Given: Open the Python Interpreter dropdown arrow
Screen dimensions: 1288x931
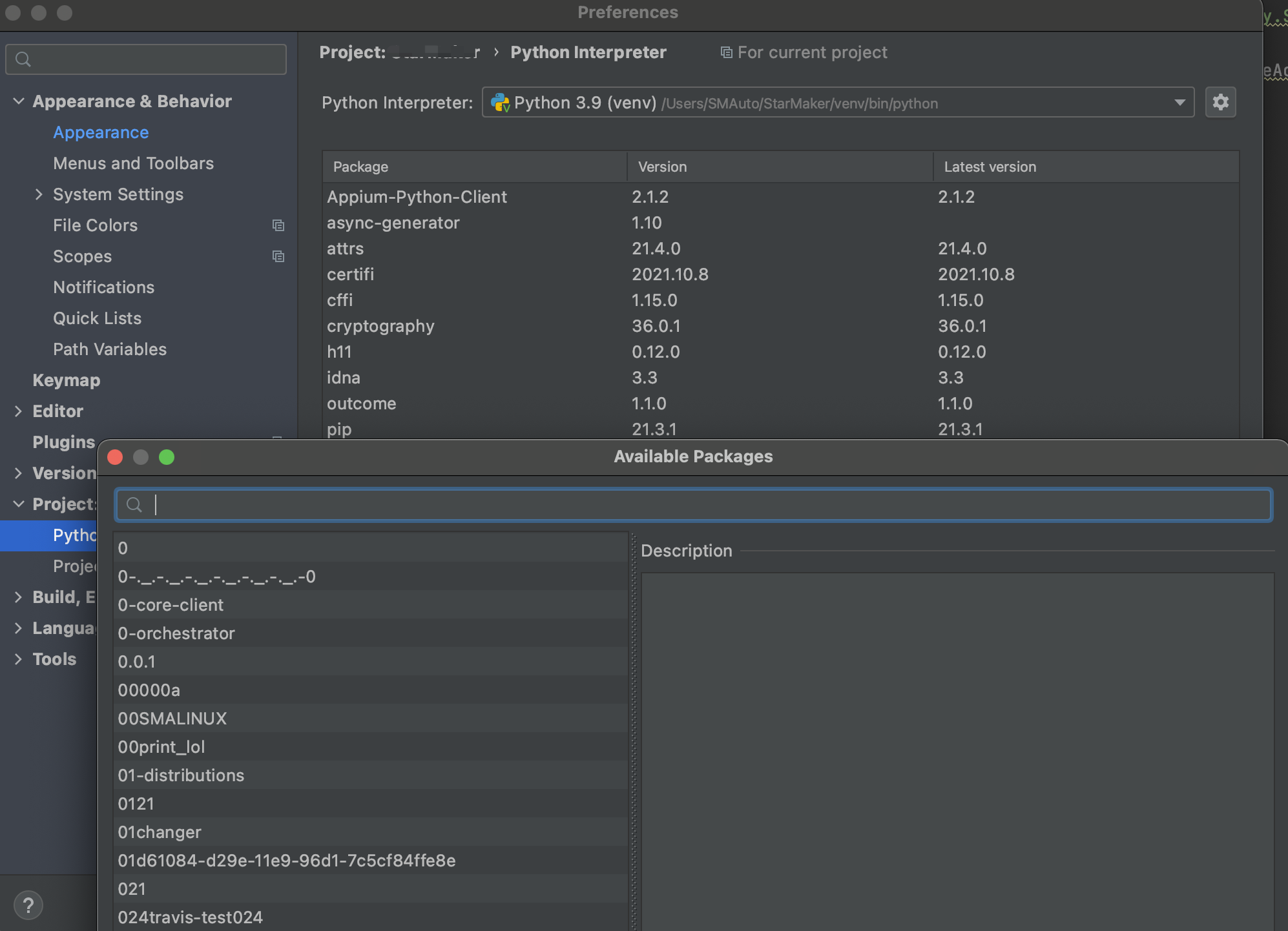Looking at the screenshot, I should point(1179,103).
